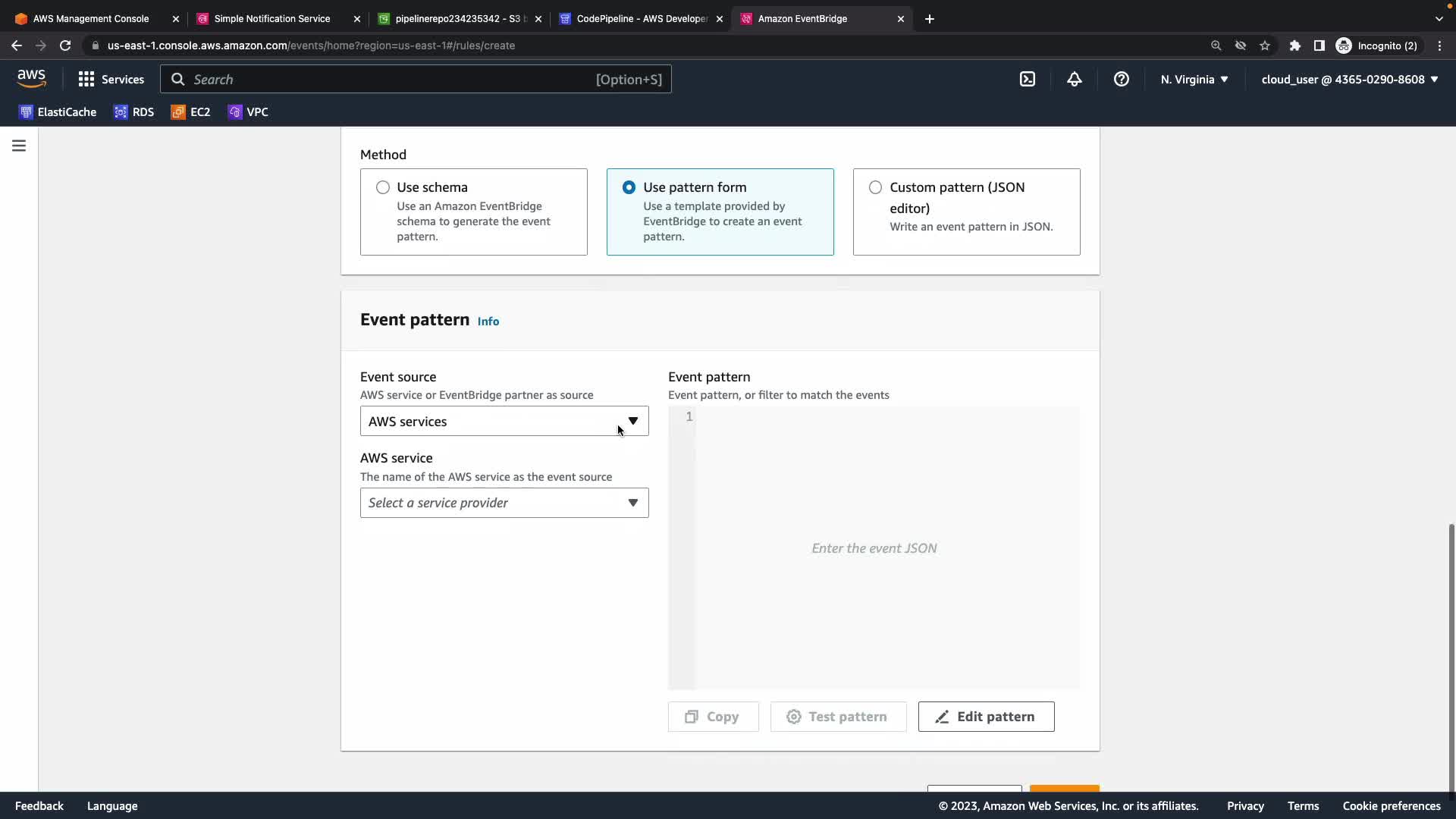Screen dimensions: 1456x819
Task: Choose Custom pattern JSON editor option
Action: pos(875,187)
